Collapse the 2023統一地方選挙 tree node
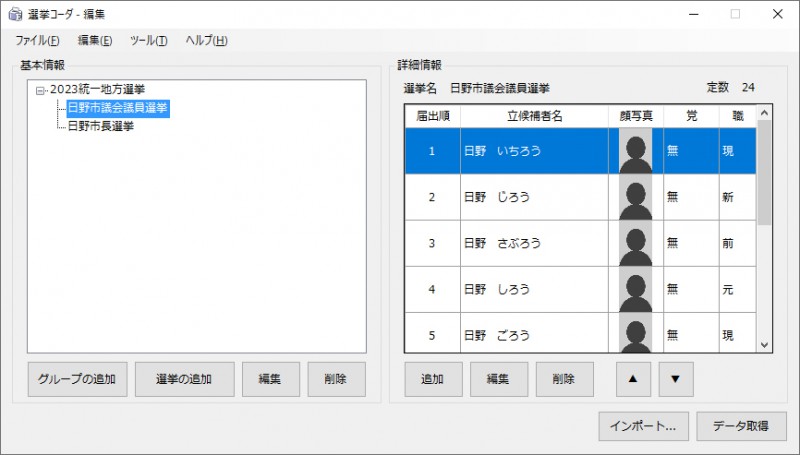Screen dimensions: 800x455 pyautogui.click(x=40, y=91)
